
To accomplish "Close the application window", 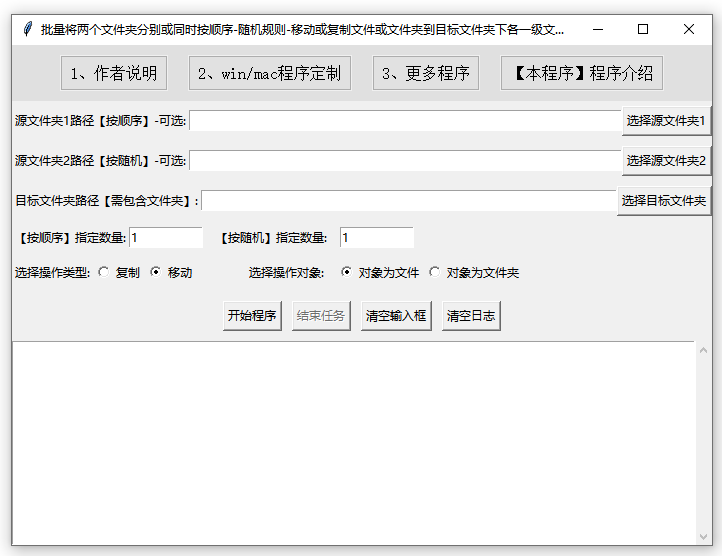I will pos(689,29).
